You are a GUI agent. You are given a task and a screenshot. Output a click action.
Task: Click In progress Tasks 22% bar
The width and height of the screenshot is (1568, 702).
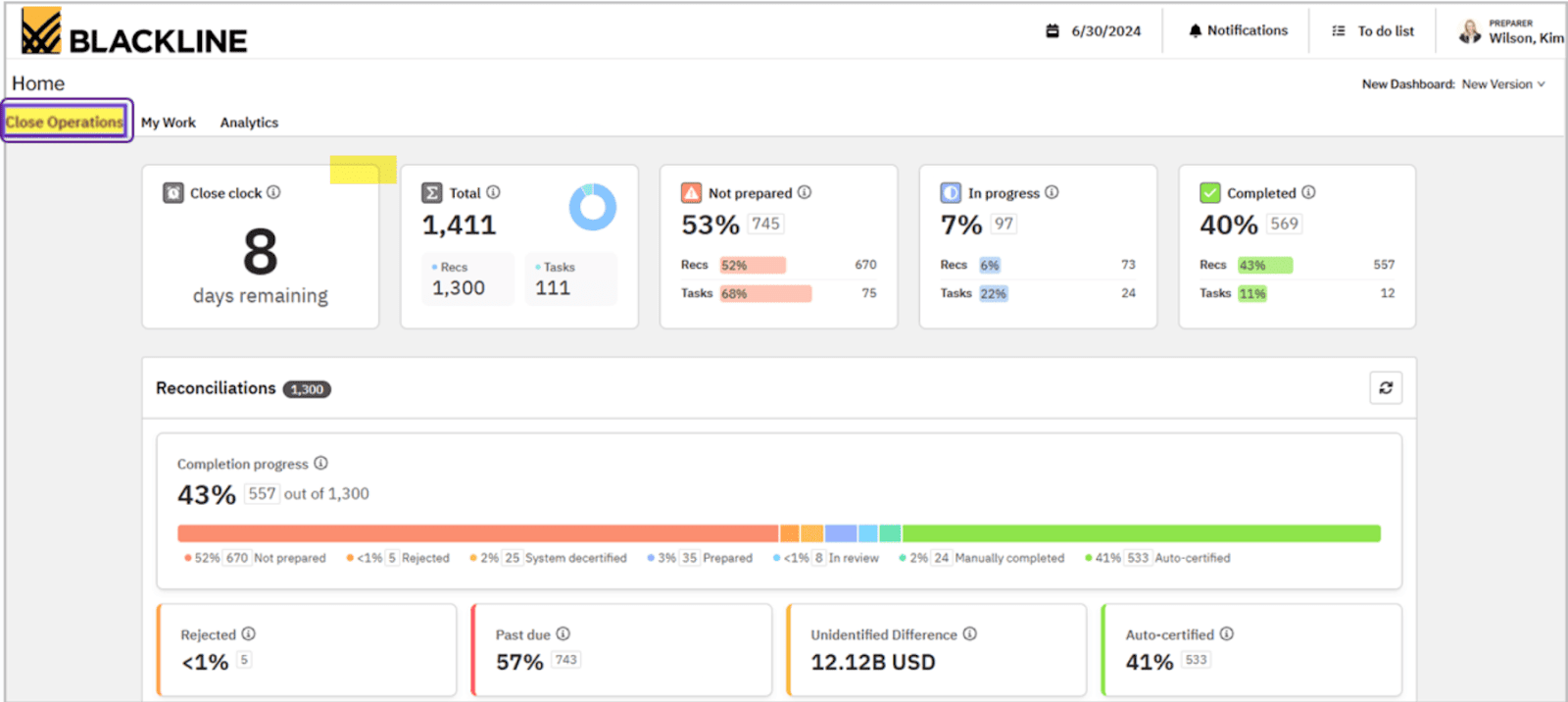tap(994, 293)
